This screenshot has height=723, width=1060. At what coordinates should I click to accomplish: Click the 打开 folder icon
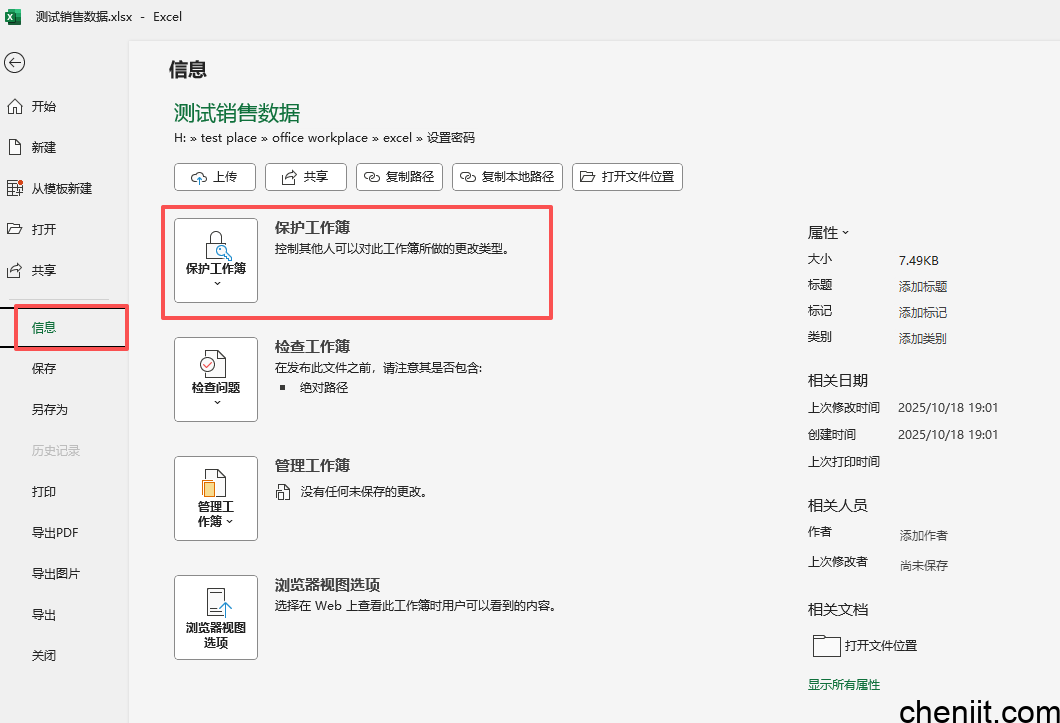(x=14, y=229)
